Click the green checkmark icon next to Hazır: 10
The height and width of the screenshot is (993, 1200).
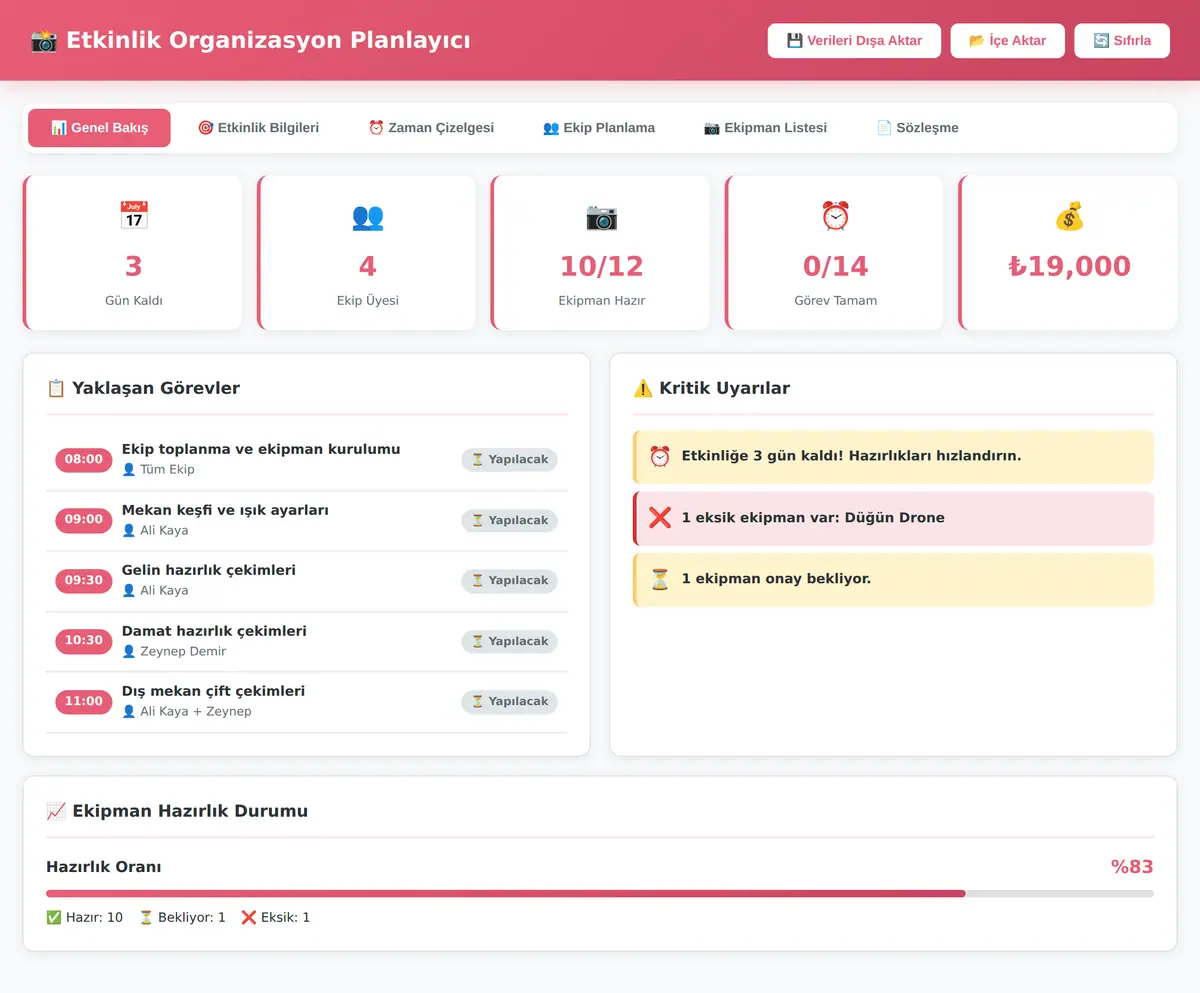[x=53, y=917]
